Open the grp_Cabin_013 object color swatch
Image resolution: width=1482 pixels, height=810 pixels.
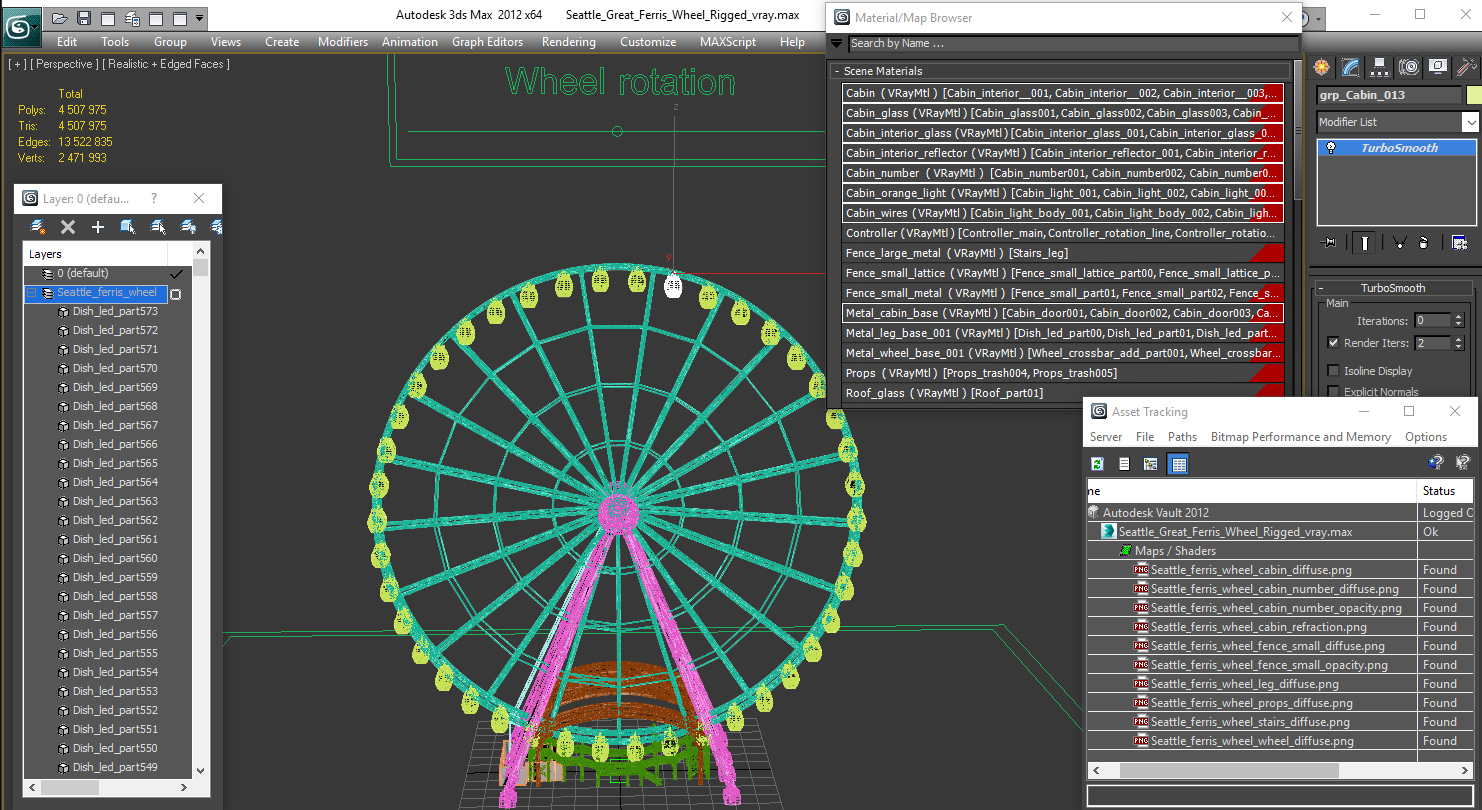pos(1473,95)
